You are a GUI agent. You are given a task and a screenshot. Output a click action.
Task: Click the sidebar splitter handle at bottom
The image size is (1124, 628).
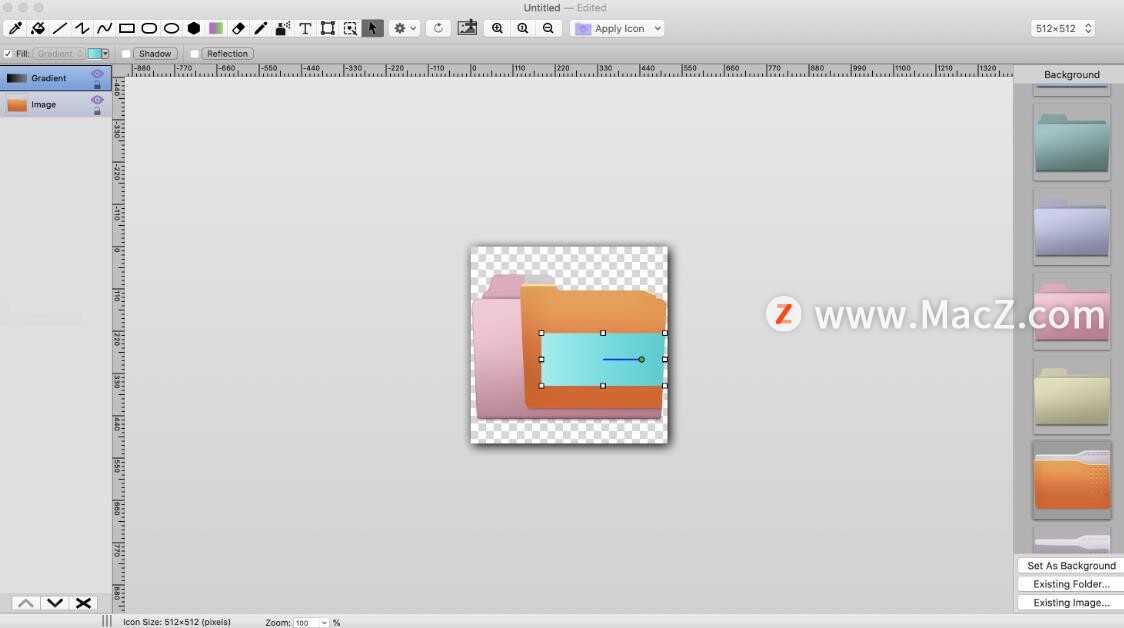point(107,621)
